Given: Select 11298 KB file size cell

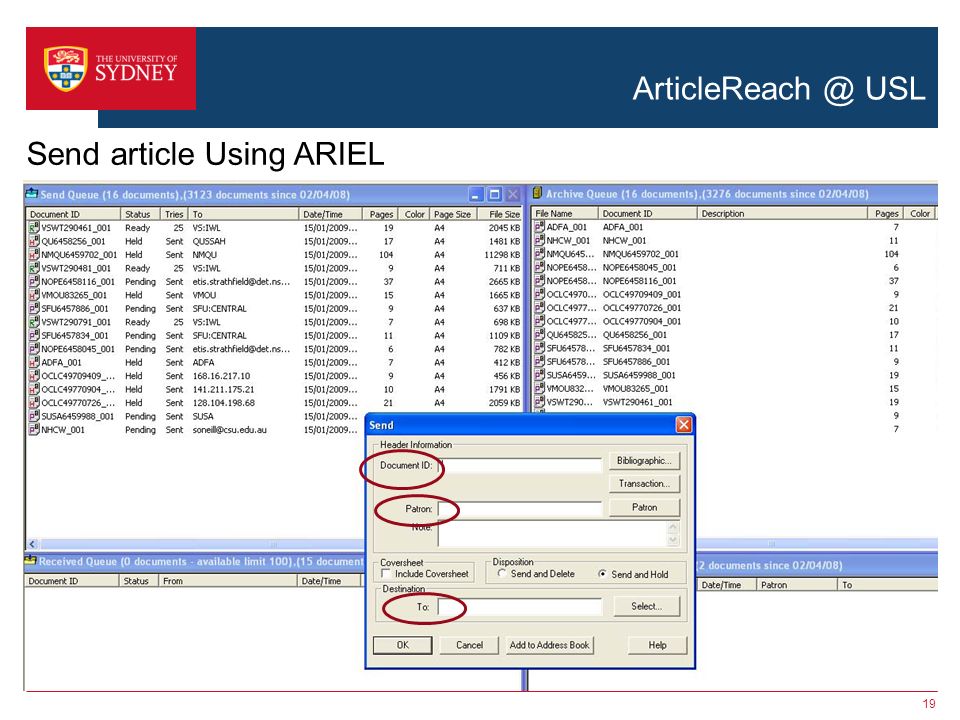Looking at the screenshot, I should [501, 255].
